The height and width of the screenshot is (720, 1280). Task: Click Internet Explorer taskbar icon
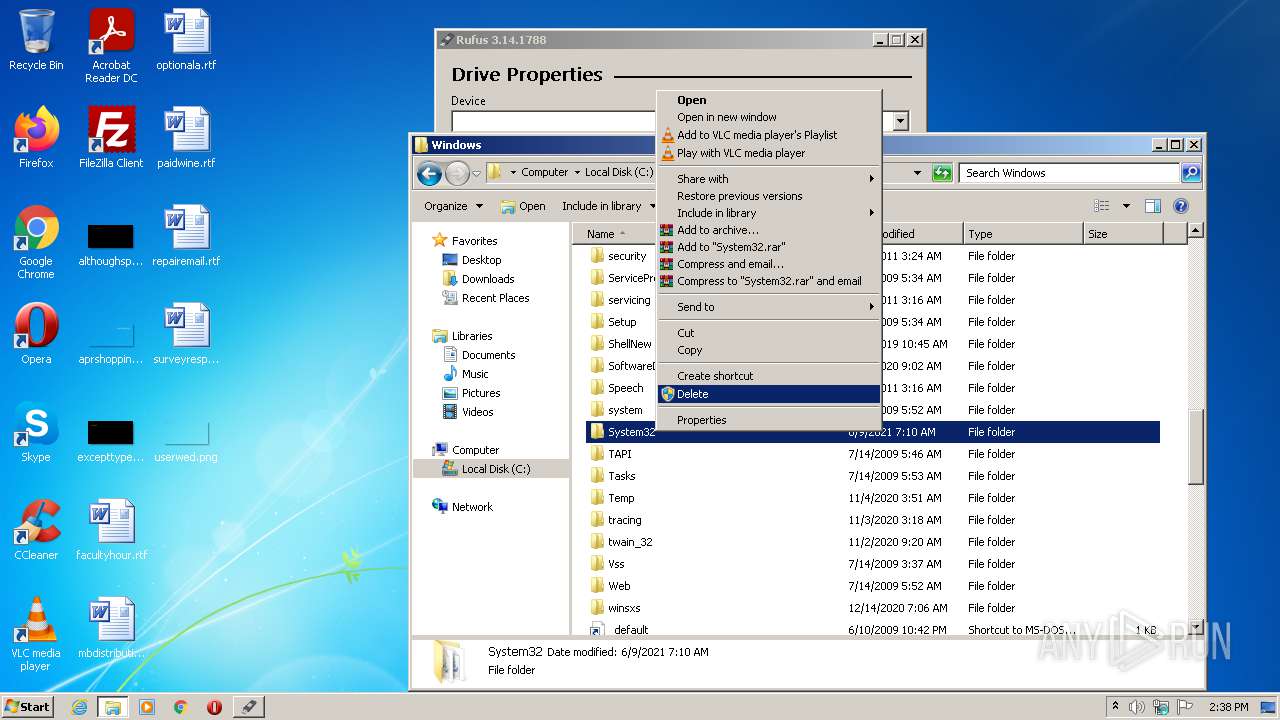(79, 707)
